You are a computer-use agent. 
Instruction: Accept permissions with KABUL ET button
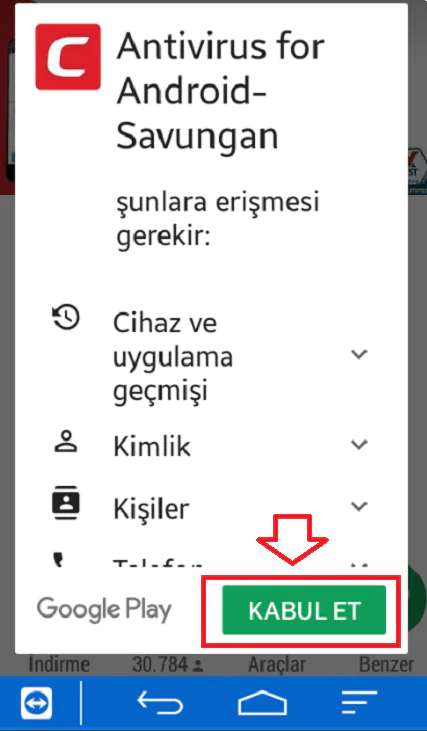pyautogui.click(x=304, y=610)
